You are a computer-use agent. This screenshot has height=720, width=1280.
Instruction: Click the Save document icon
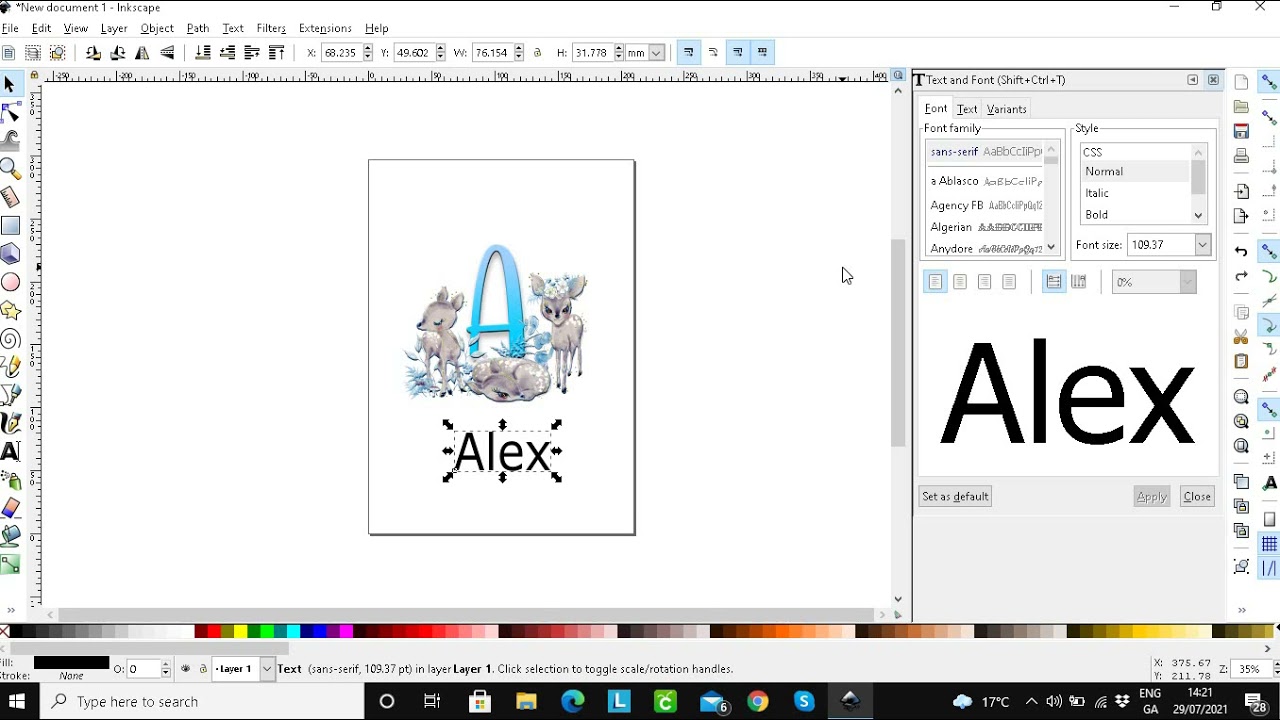point(1241,131)
